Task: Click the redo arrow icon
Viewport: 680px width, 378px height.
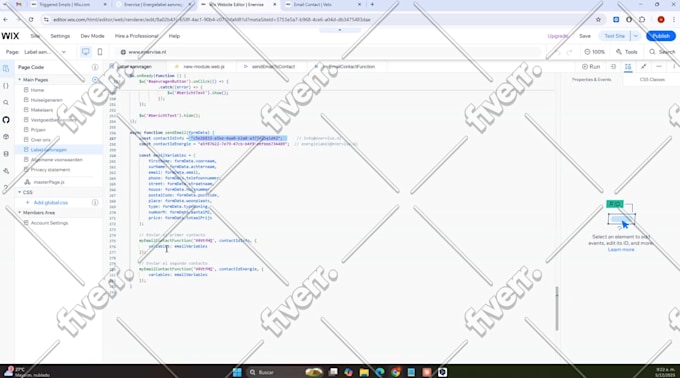Action: click(569, 52)
